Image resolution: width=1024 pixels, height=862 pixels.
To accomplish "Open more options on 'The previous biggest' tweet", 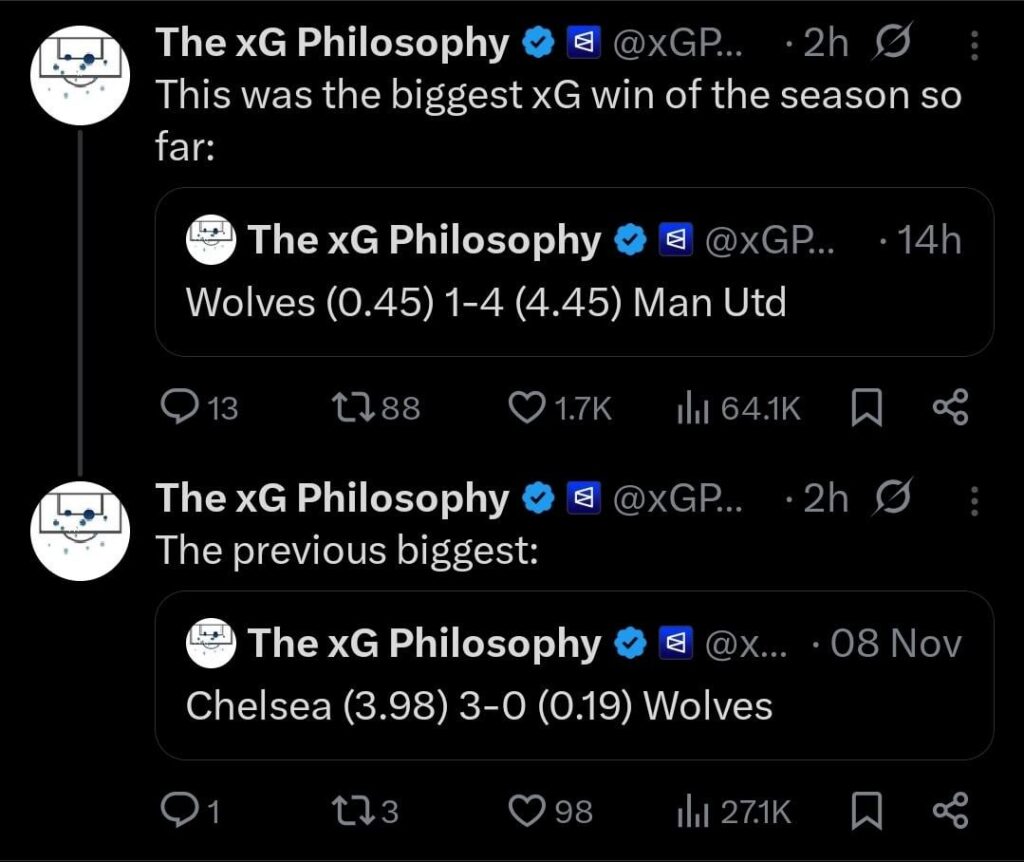I will click(x=975, y=497).
